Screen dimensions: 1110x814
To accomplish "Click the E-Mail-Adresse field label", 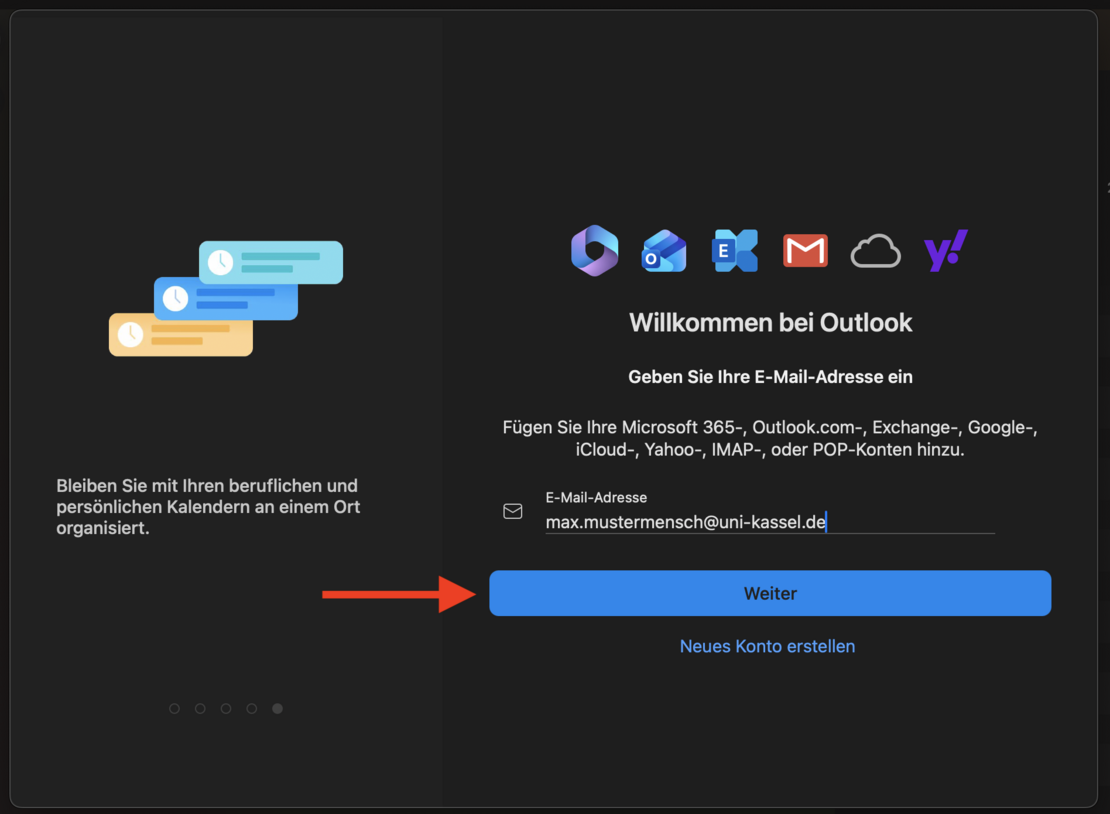I will click(596, 498).
